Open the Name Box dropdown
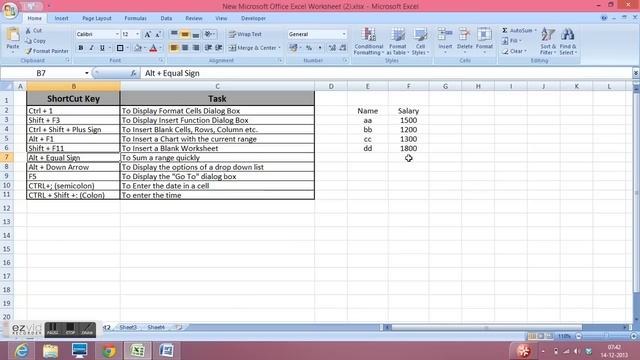The width and height of the screenshot is (640, 360). (87, 73)
